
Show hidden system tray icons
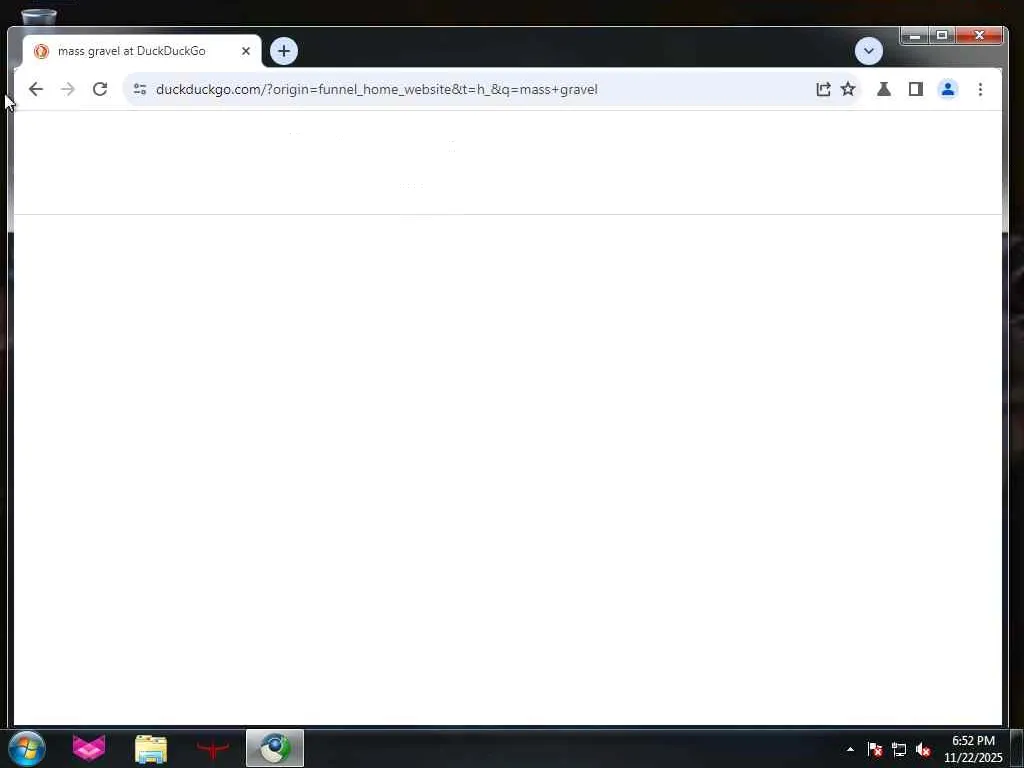pos(850,749)
